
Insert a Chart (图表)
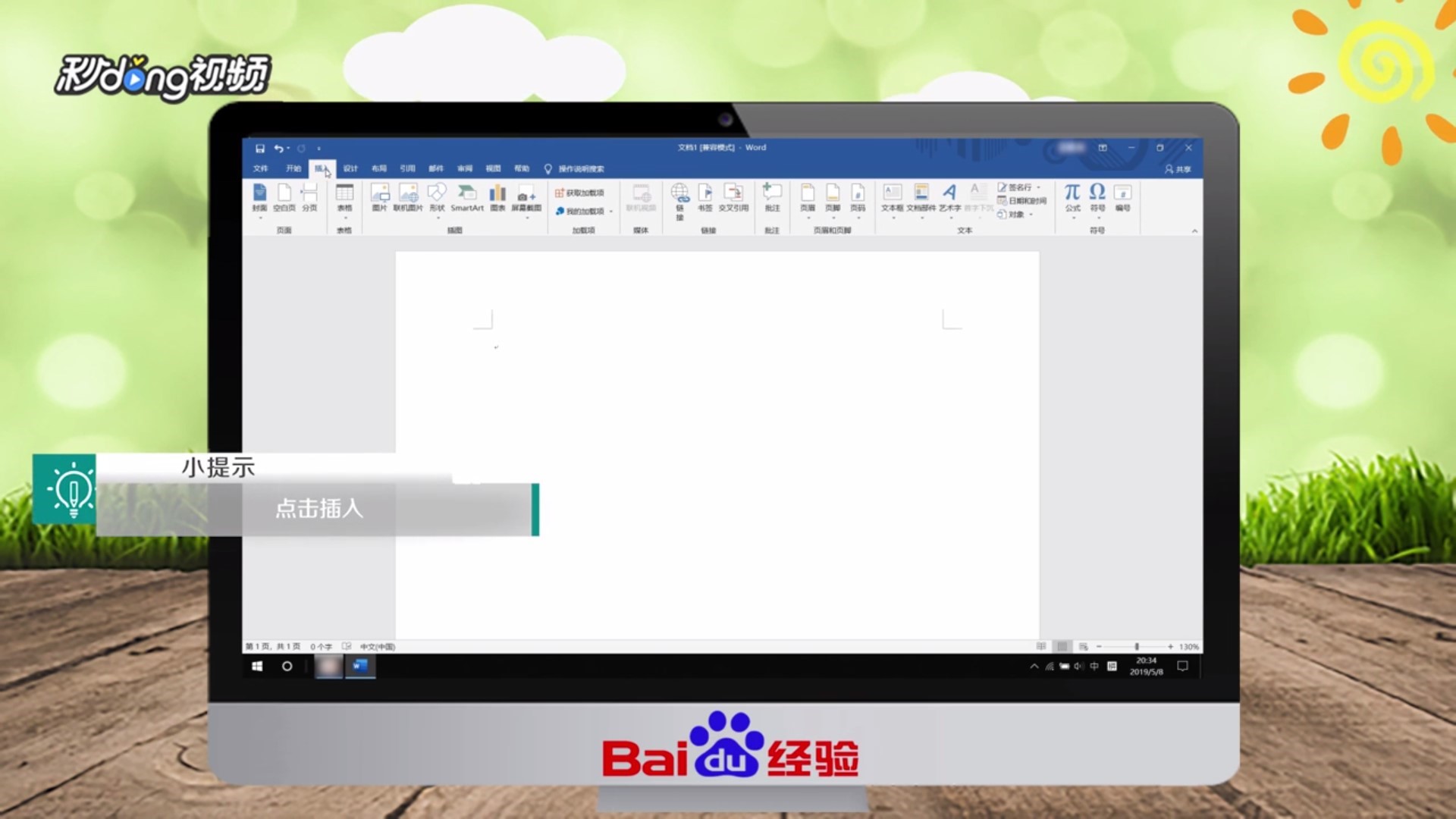click(497, 197)
